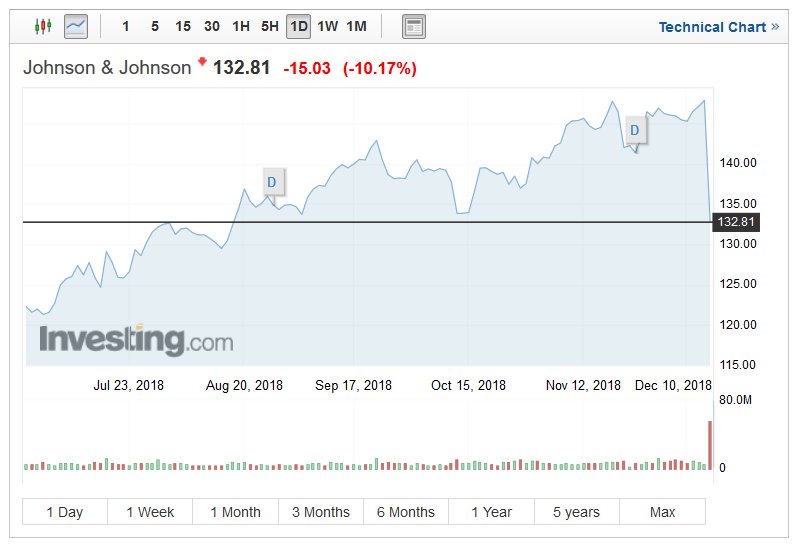Show the 1 Year range
The width and height of the screenshot is (797, 545).
492,512
